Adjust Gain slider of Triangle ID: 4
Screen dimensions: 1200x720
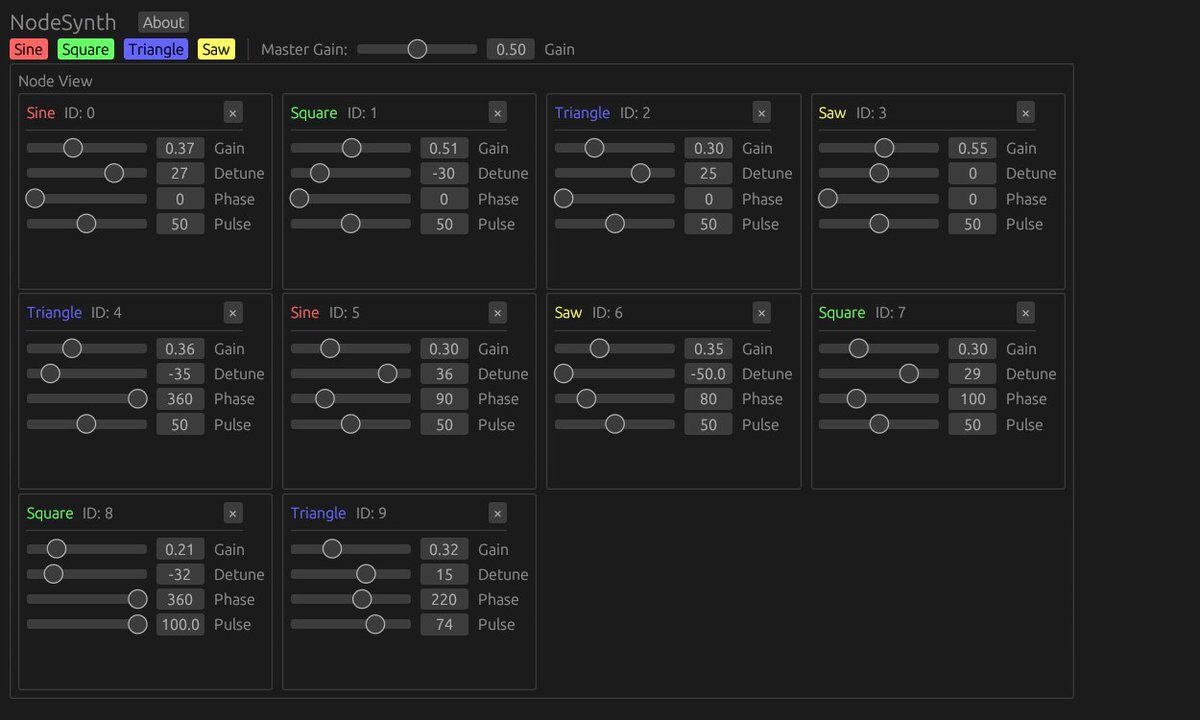tap(87, 349)
